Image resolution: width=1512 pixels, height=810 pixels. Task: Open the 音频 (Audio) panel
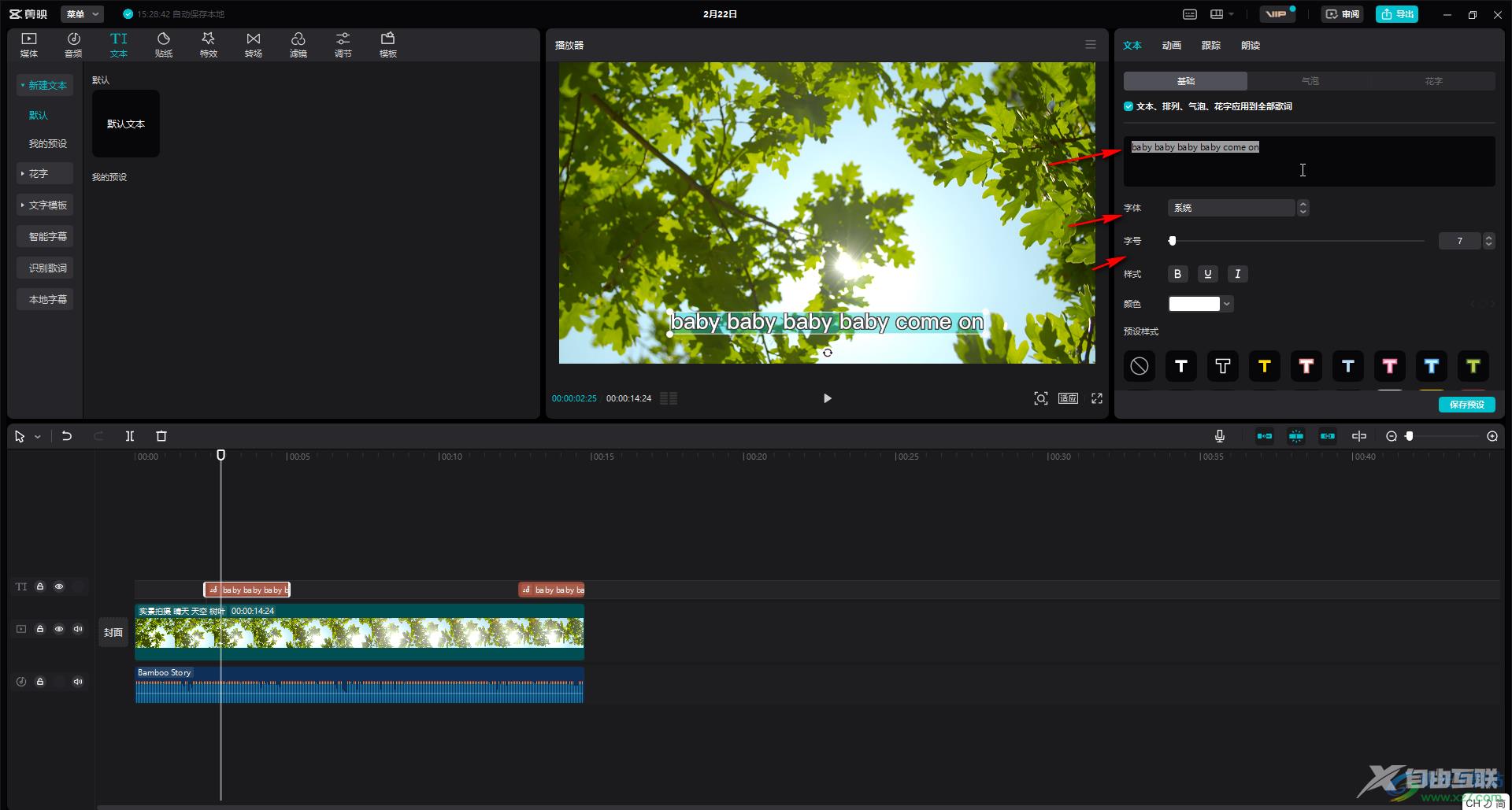click(73, 45)
